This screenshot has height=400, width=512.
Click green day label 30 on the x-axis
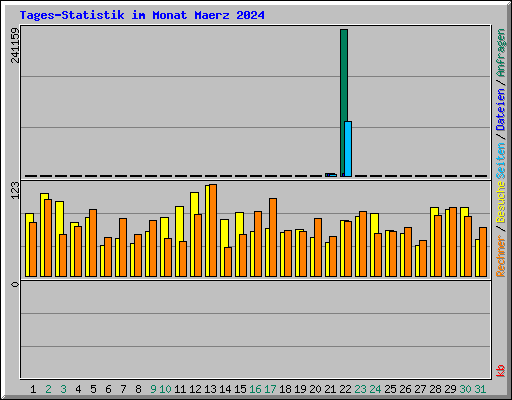(465, 389)
